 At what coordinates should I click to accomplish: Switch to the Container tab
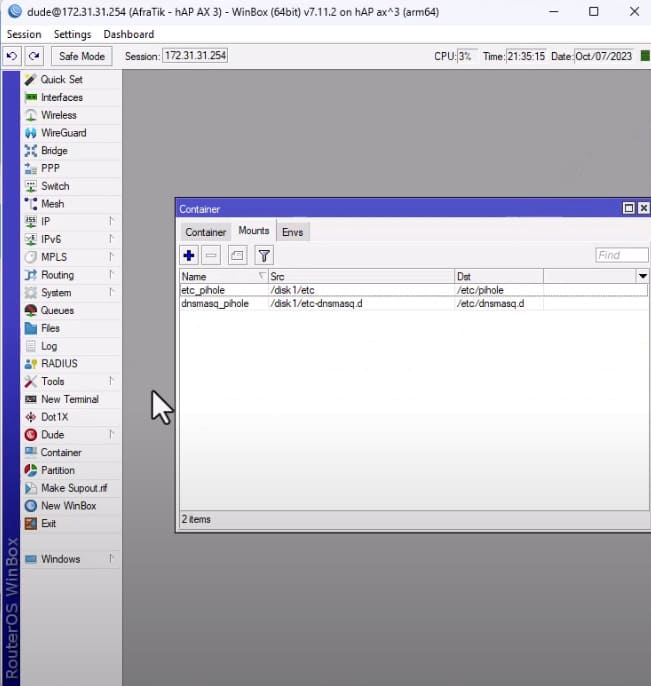[206, 232]
